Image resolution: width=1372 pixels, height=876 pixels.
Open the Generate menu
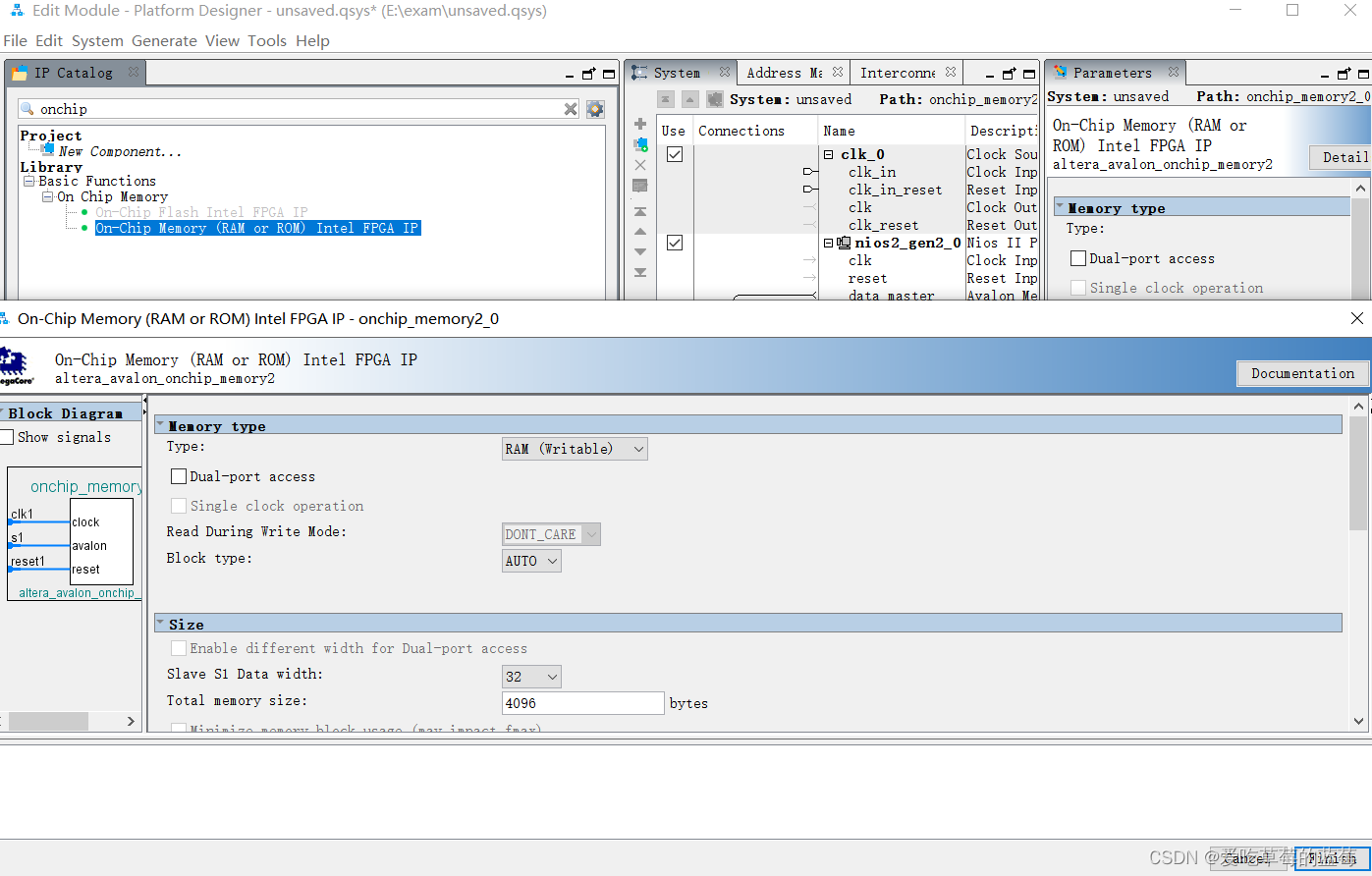(164, 40)
